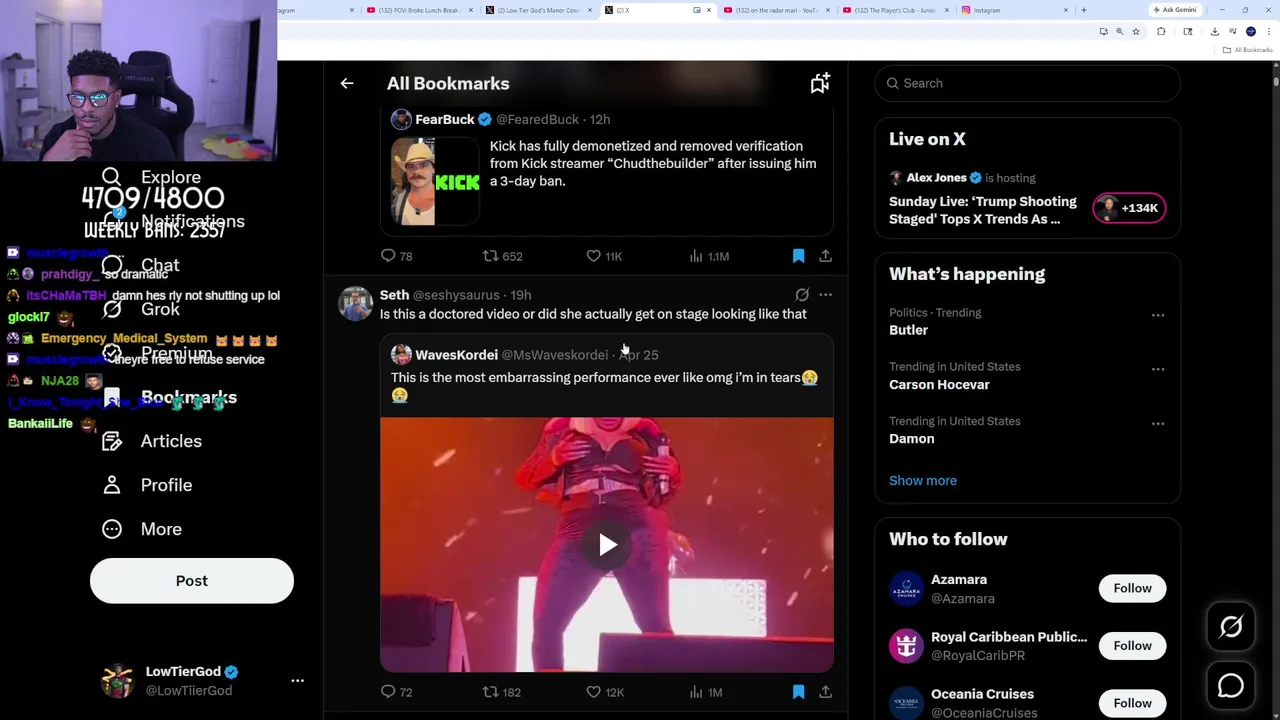Open a new browser tab
Viewport: 1280px width, 720px height.
(1084, 10)
